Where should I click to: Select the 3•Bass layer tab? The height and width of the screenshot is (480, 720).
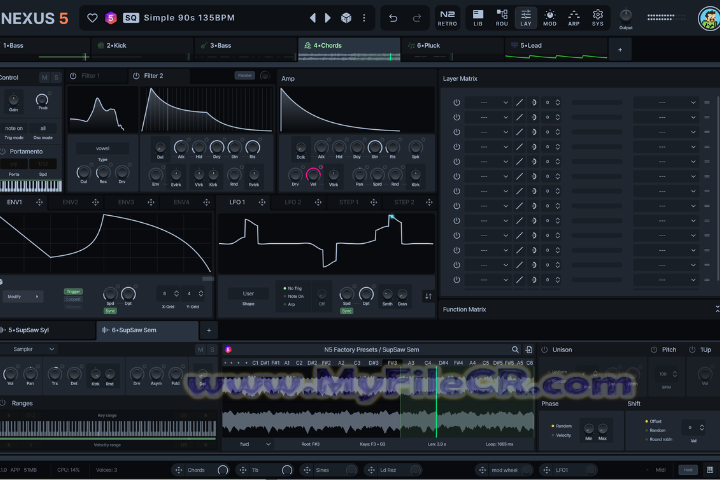246,49
